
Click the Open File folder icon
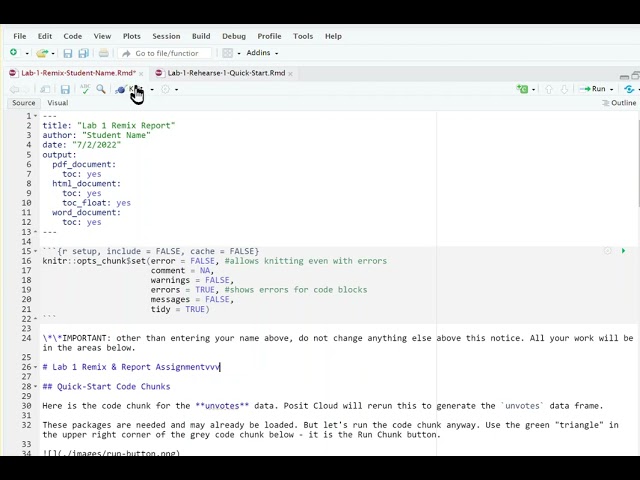[x=40, y=53]
